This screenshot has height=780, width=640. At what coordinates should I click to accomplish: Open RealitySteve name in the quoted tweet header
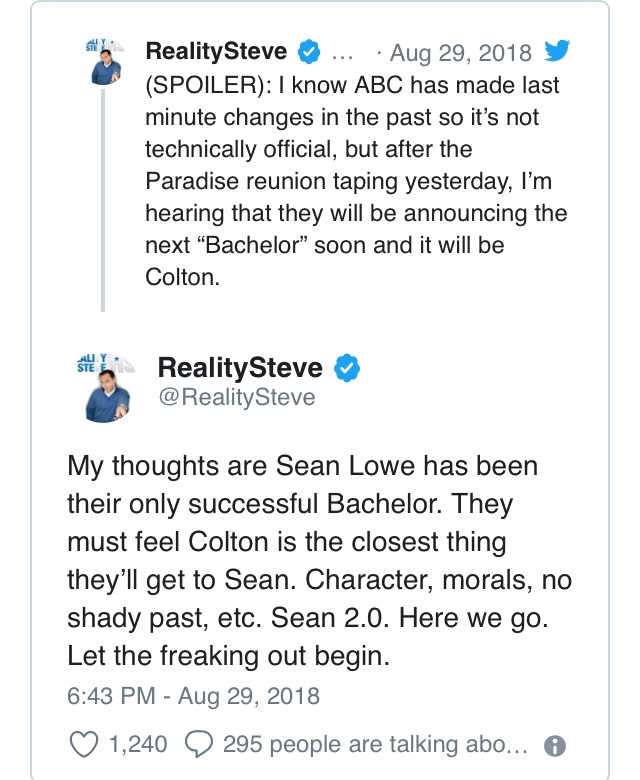pos(216,52)
